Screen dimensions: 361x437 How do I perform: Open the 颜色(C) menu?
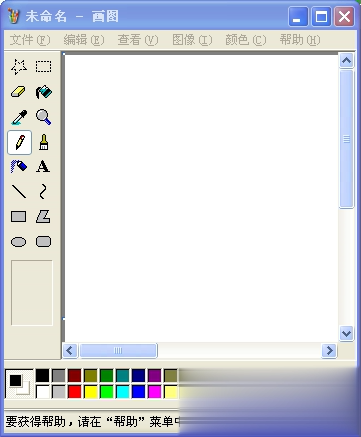[246, 40]
